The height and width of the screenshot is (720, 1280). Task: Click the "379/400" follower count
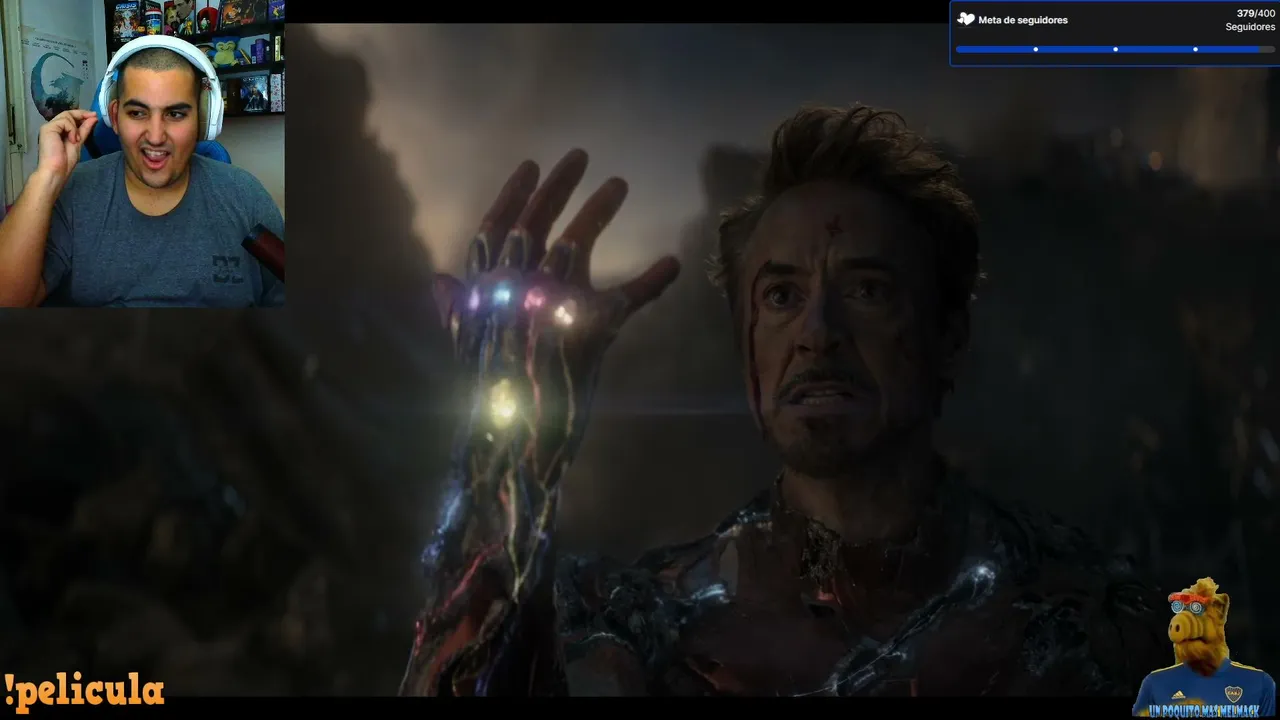(x=1255, y=14)
